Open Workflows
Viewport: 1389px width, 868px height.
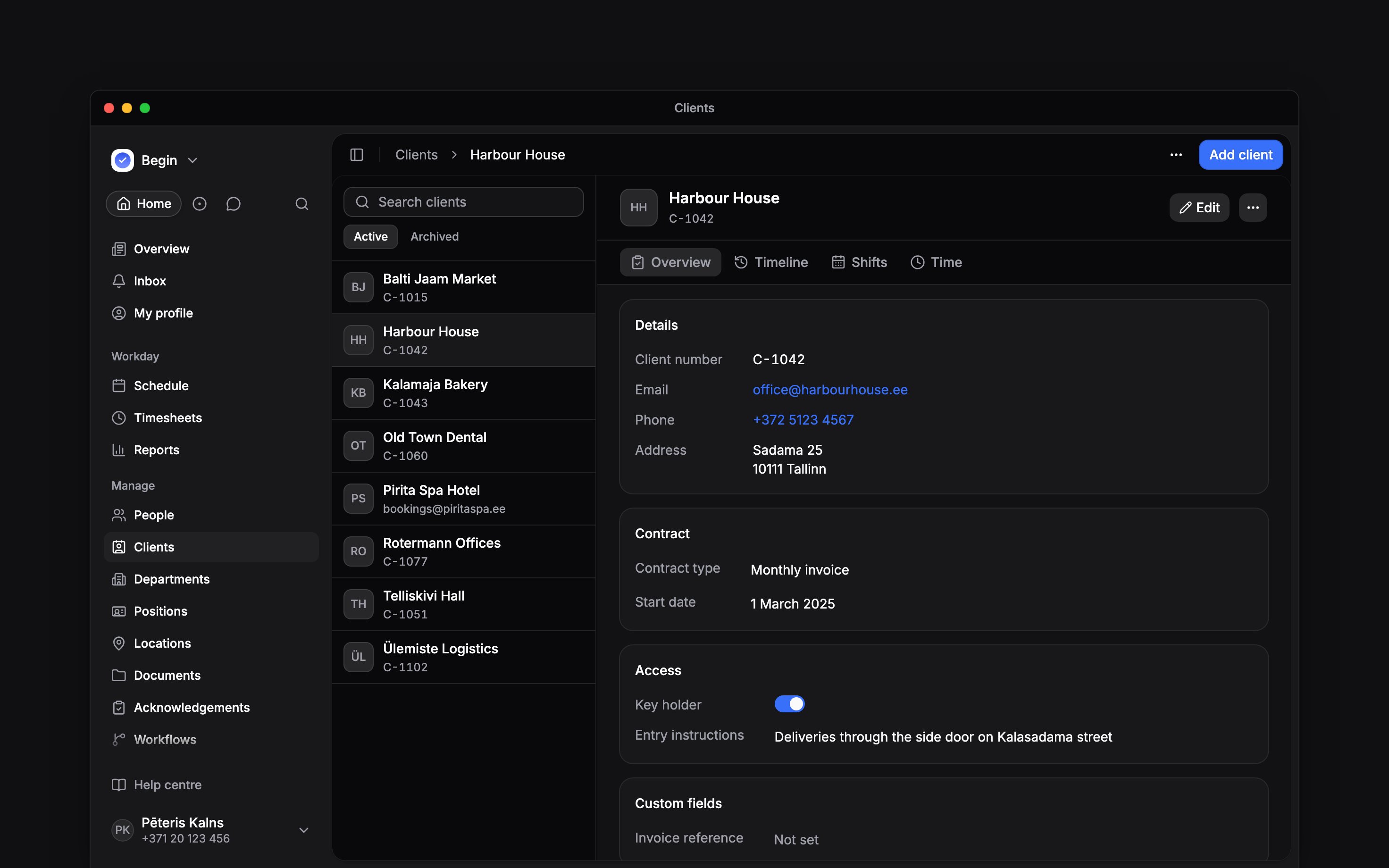(x=210, y=740)
